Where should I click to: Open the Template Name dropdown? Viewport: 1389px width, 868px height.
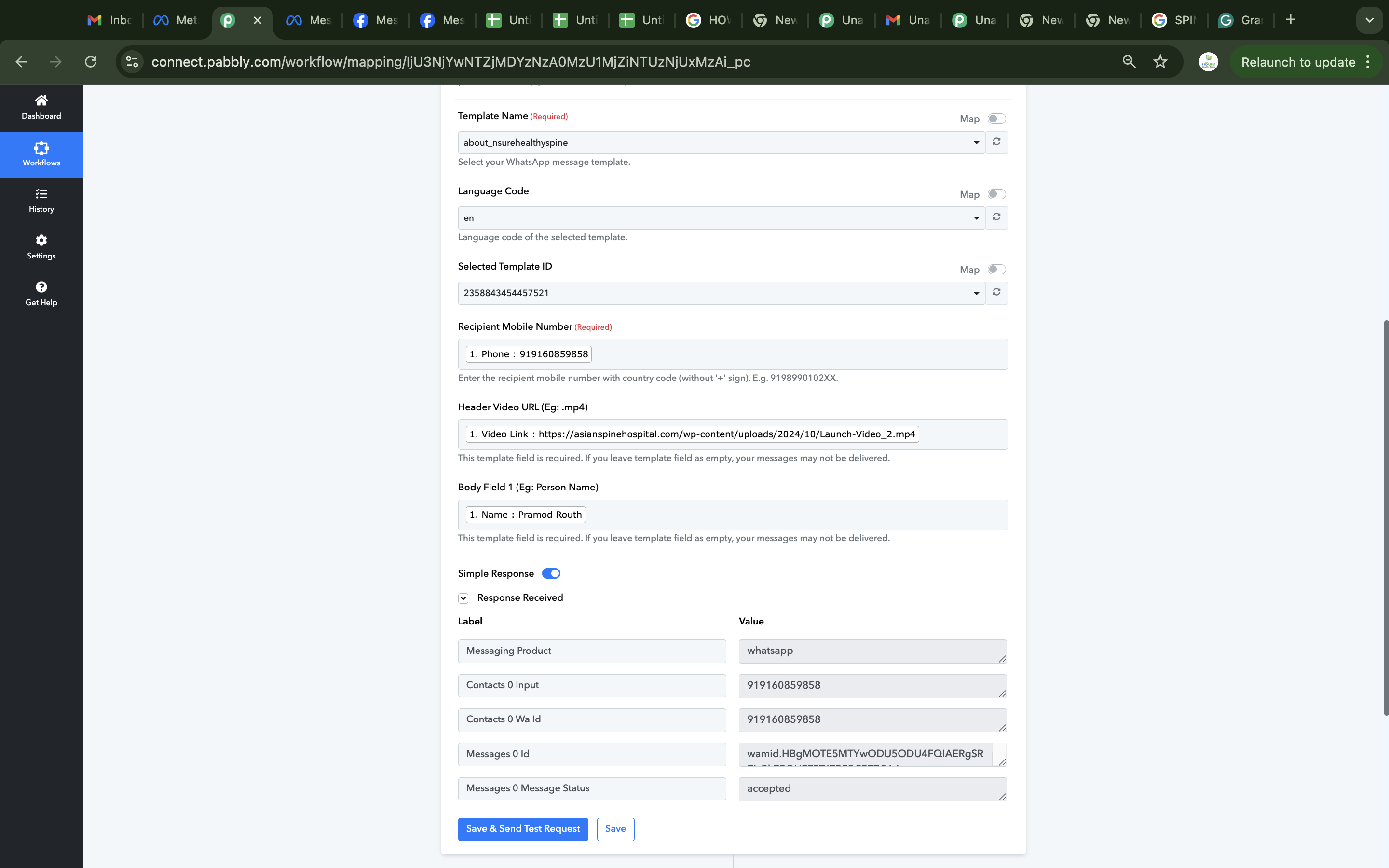[x=722, y=142]
